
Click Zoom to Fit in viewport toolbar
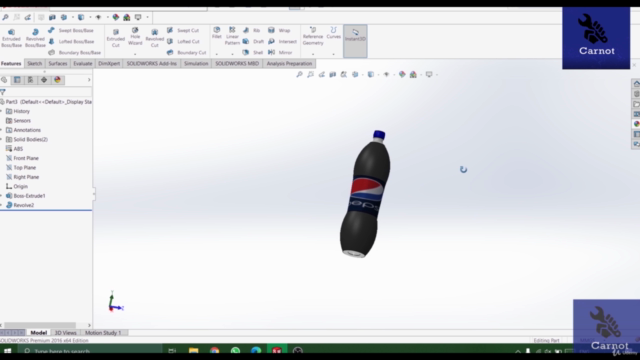300,74
